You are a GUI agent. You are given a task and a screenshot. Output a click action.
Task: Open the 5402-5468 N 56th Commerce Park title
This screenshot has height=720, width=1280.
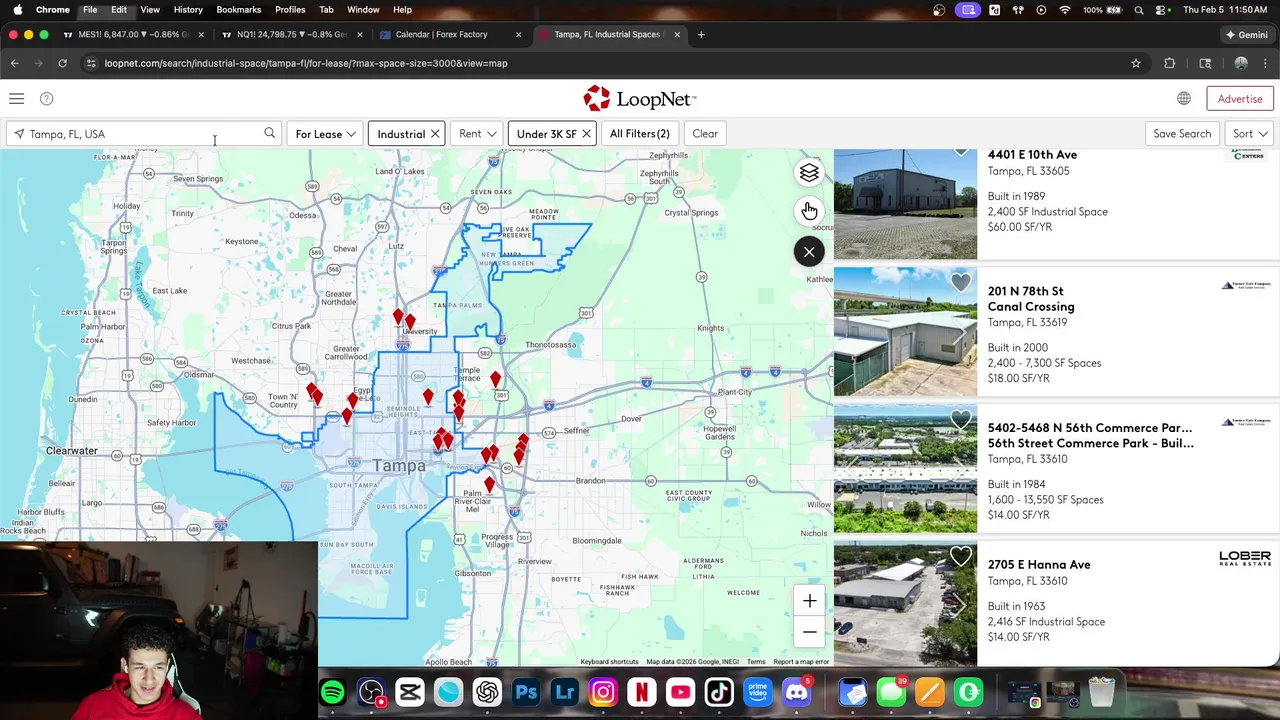coord(1090,428)
